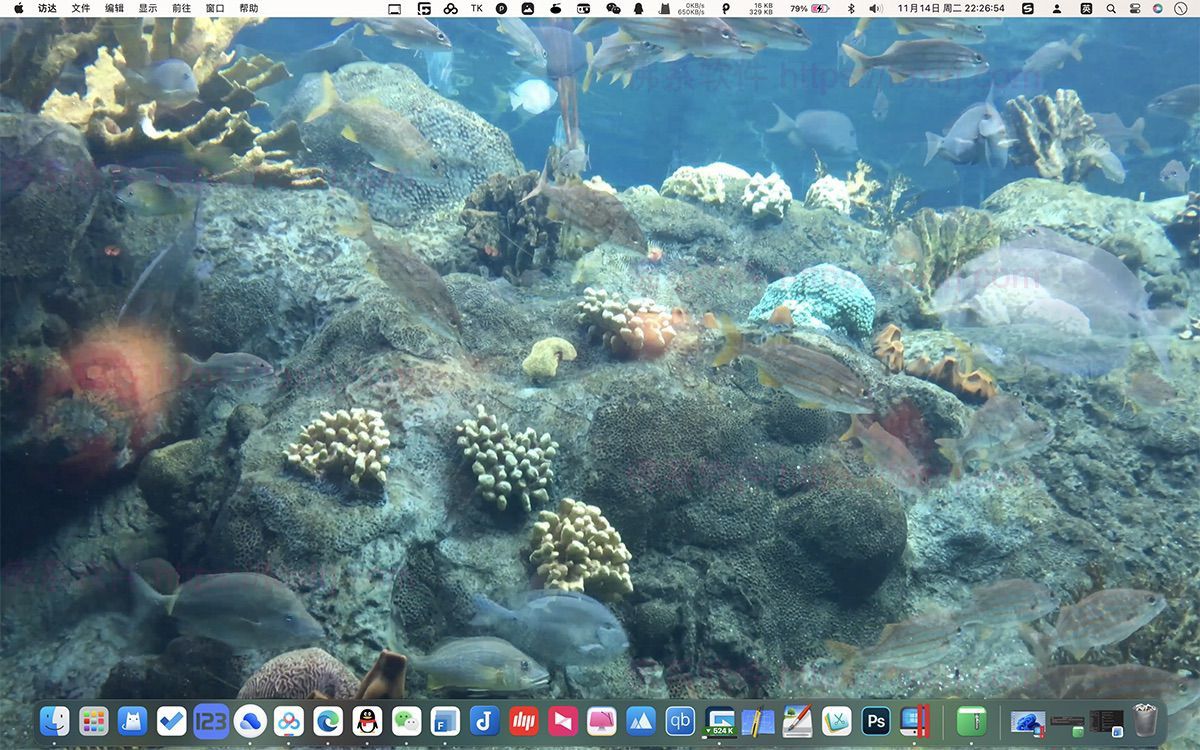Screen dimensions: 1200x750
Task: Launch Photoshop from the Dock
Action: [x=875, y=720]
